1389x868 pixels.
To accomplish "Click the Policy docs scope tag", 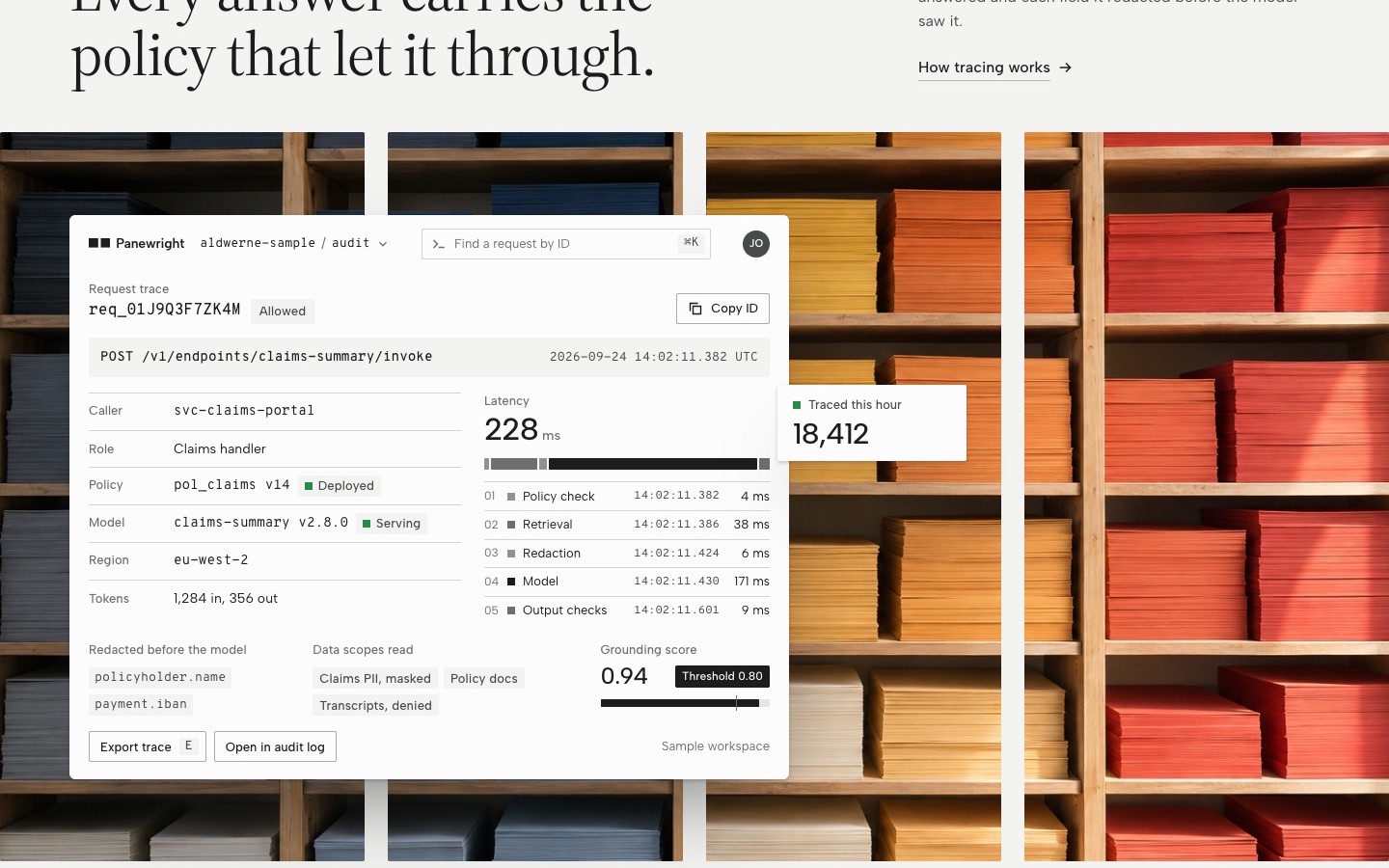I will [484, 678].
